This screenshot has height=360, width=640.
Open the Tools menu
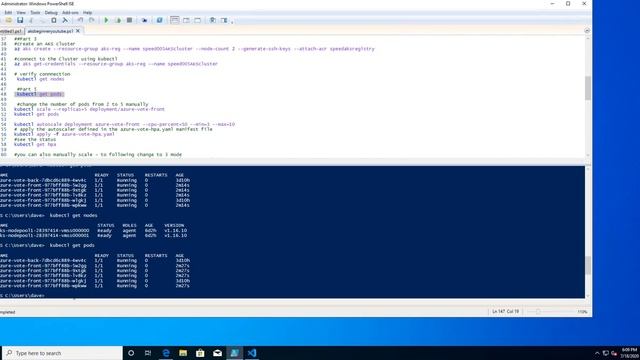(x=35, y=13)
